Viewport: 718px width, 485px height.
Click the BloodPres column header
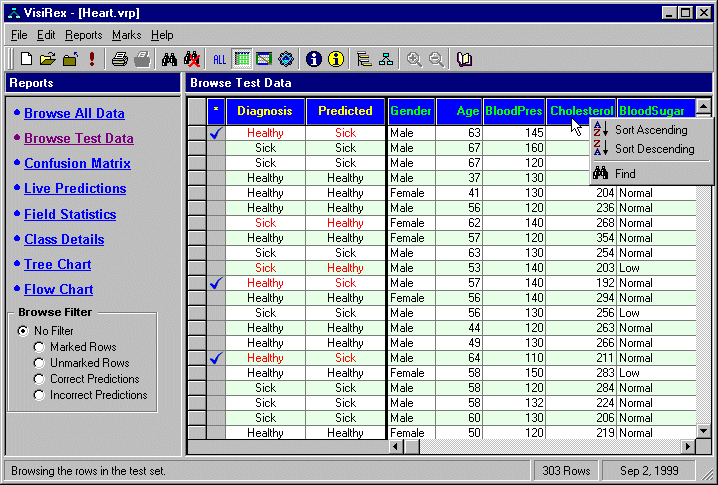click(x=514, y=111)
